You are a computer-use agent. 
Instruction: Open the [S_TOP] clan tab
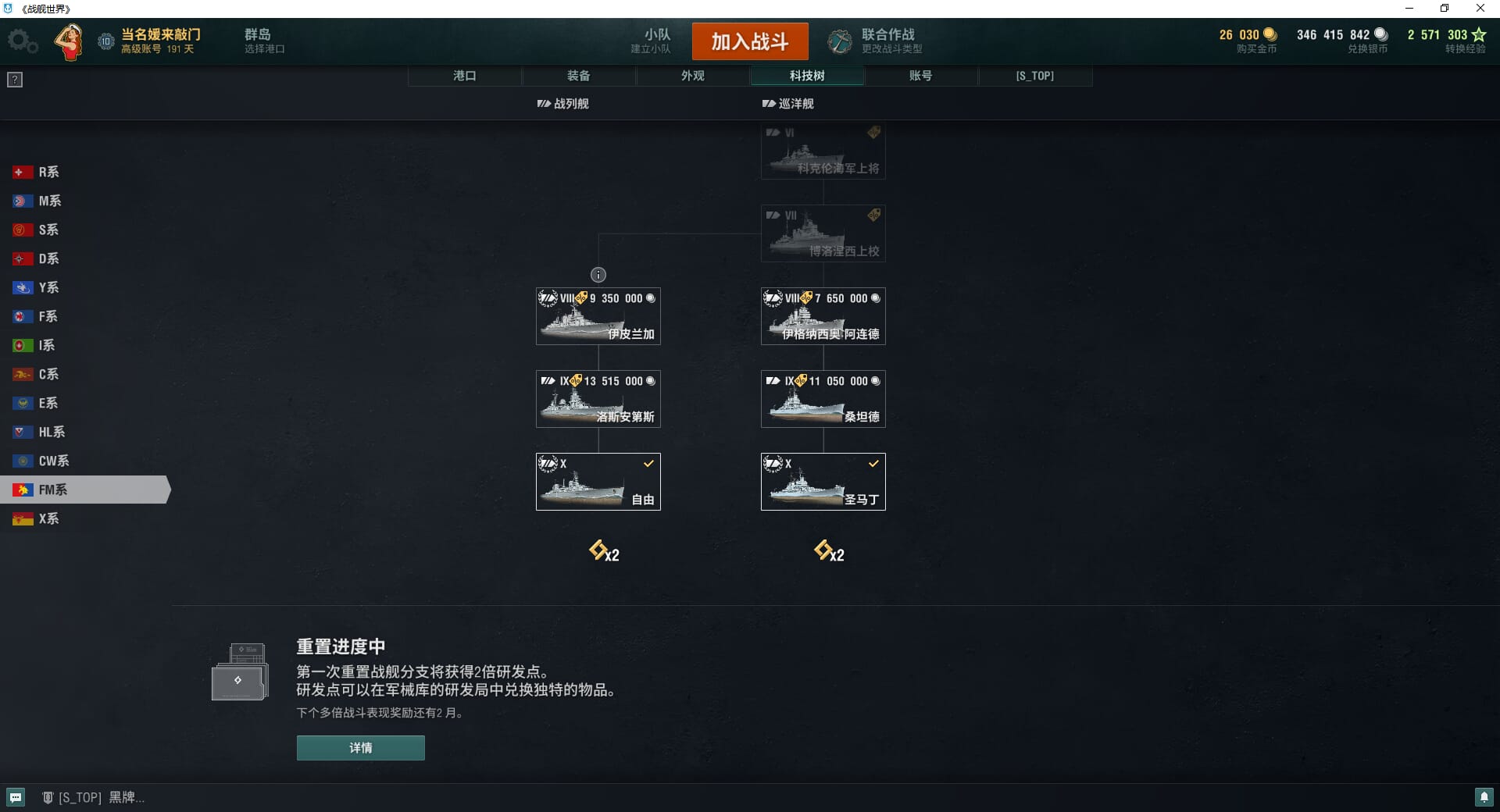1035,76
